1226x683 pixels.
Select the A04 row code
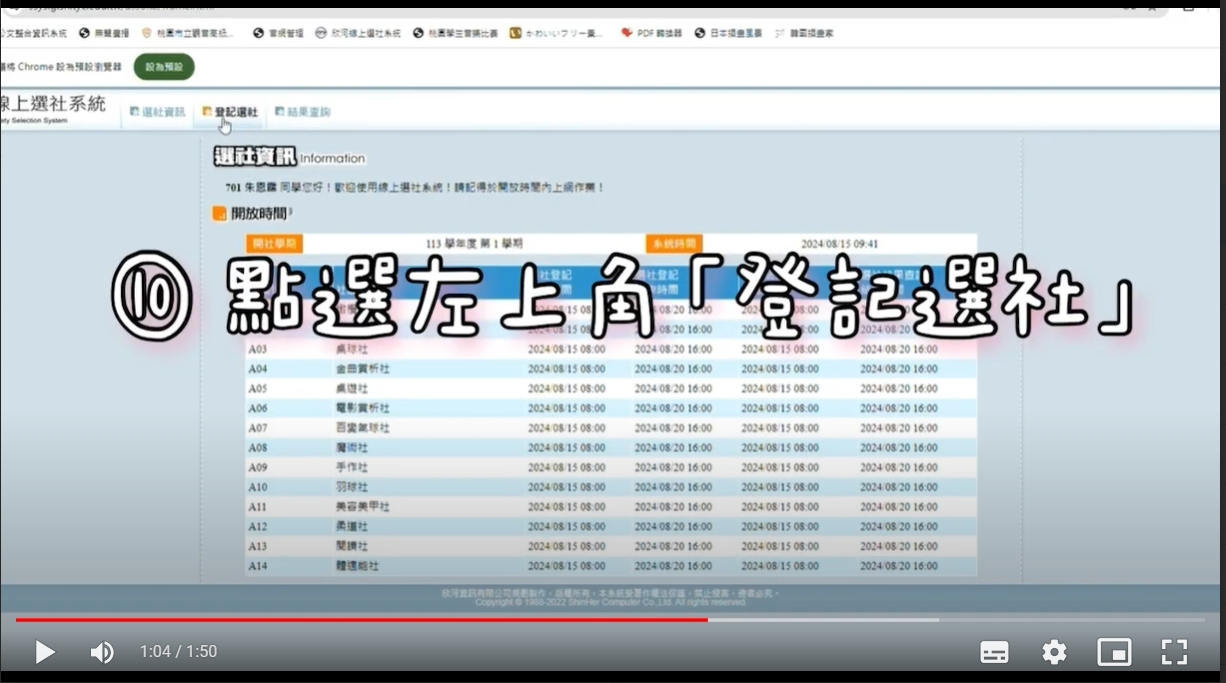258,369
